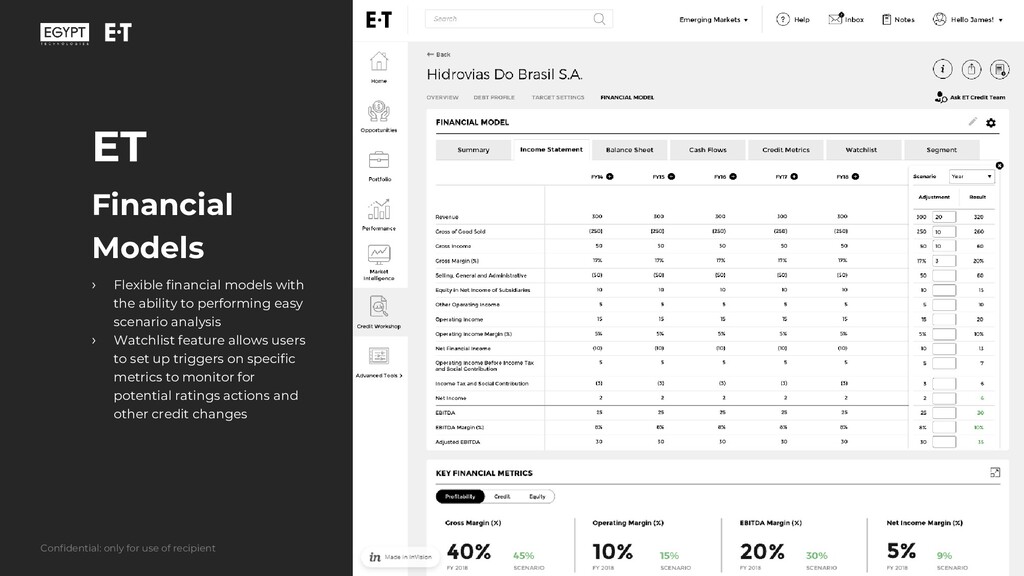Open Financial Model settings gear
The image size is (1024, 576).
point(991,123)
